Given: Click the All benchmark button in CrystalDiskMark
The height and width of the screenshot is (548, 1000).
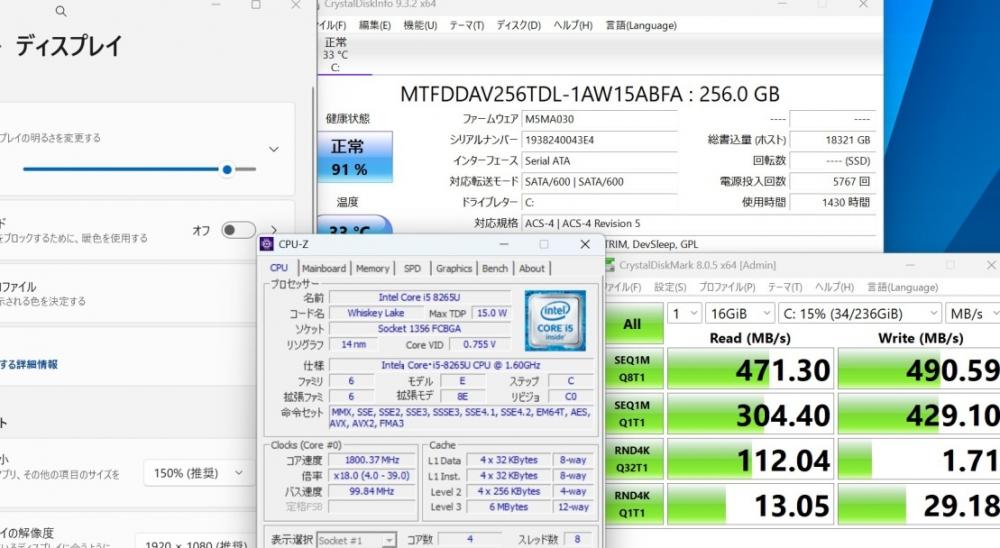Looking at the screenshot, I should (x=632, y=324).
